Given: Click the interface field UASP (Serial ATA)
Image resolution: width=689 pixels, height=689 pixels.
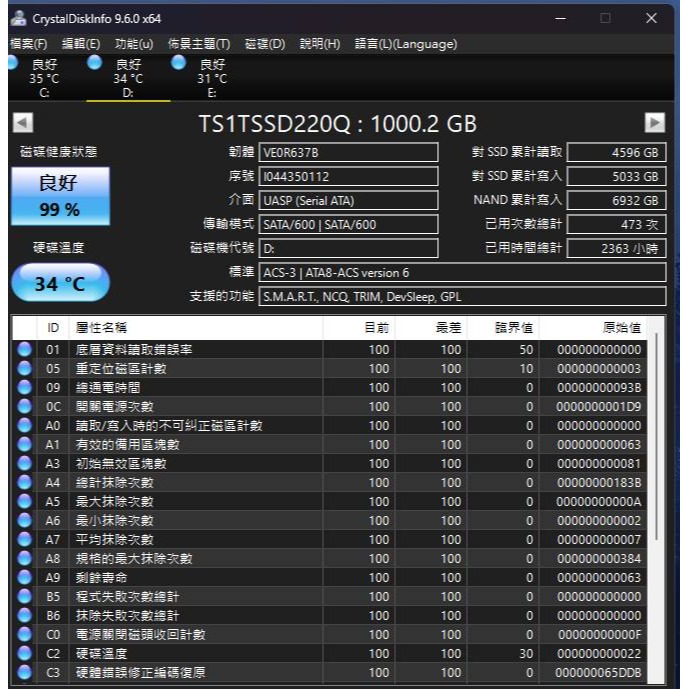Looking at the screenshot, I should coord(348,200).
